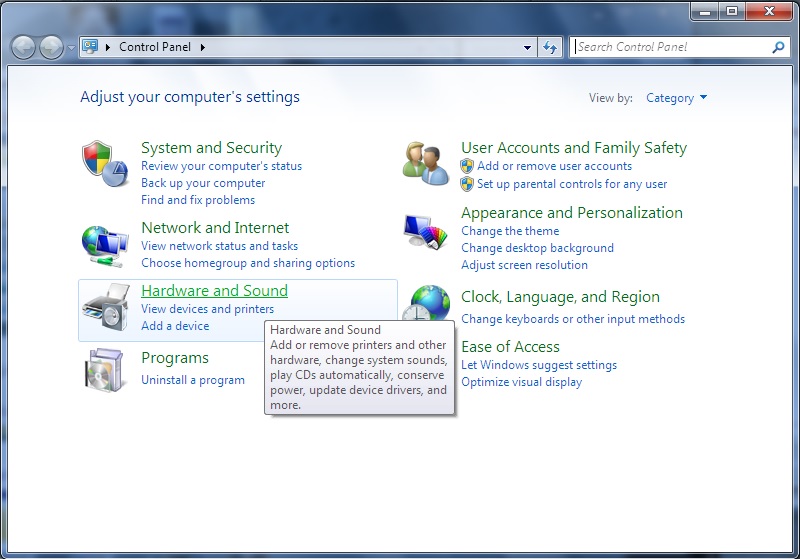Select Control Panel in the address breadcrumb
Viewport: 800px width, 559px height.
(x=154, y=47)
